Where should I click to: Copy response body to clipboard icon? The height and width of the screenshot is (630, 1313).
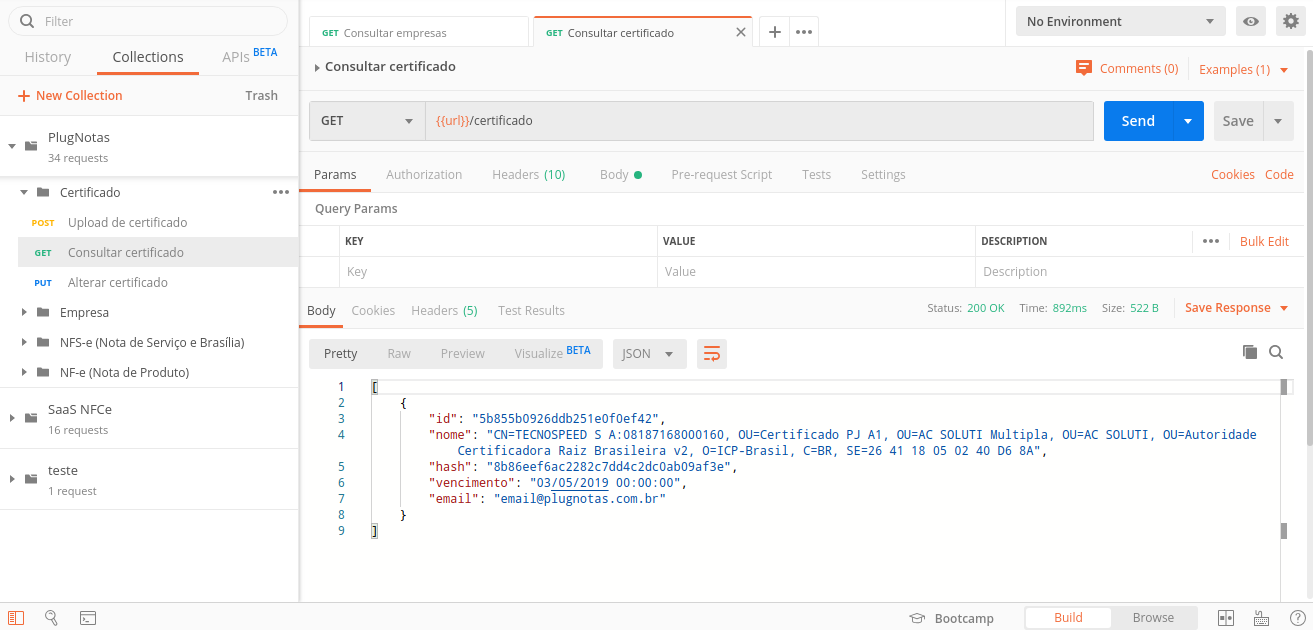coord(1249,352)
